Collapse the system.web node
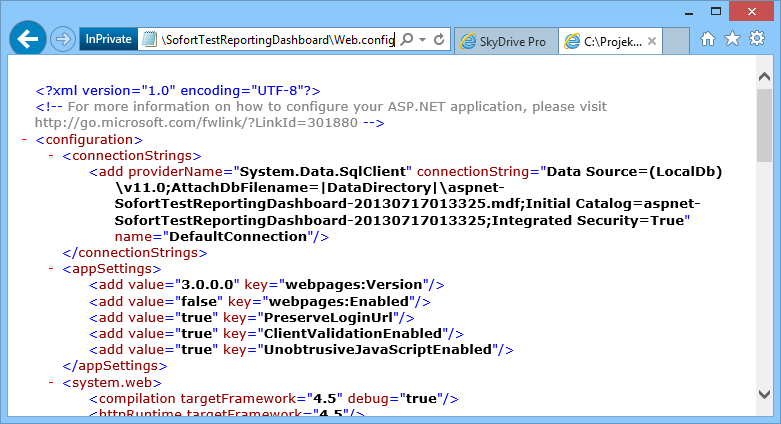This screenshot has height=424, width=781. [52, 383]
